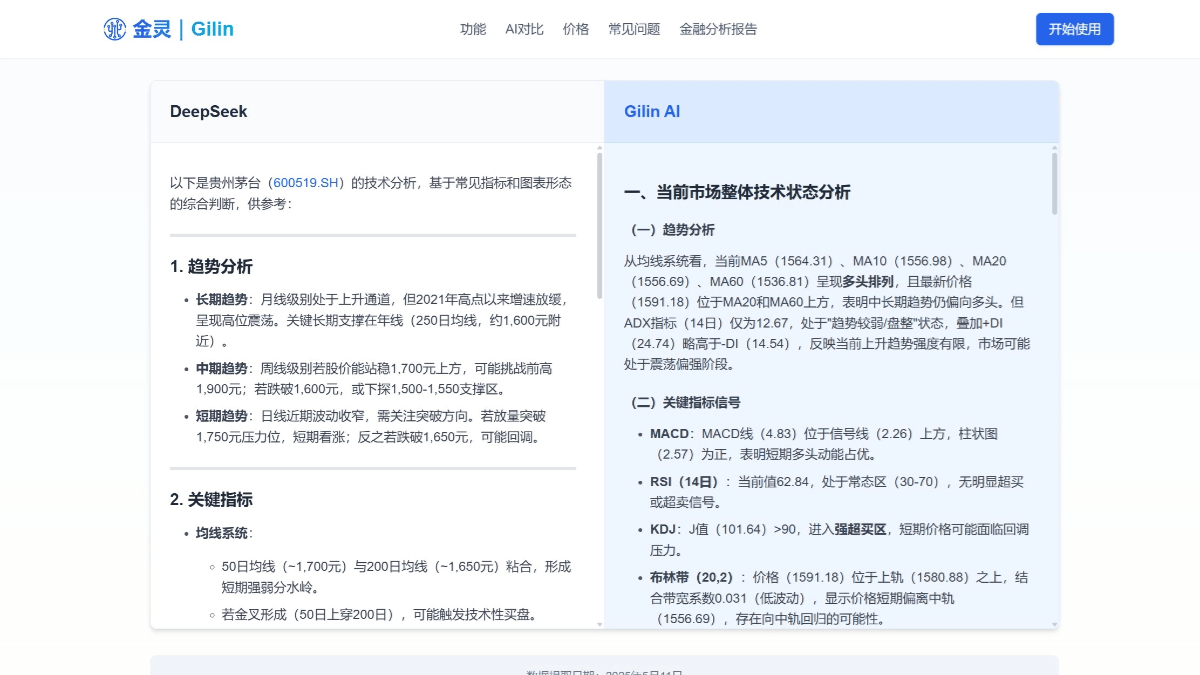Open the 常见问题 navigation item
This screenshot has height=675, width=1200.
[632, 29]
